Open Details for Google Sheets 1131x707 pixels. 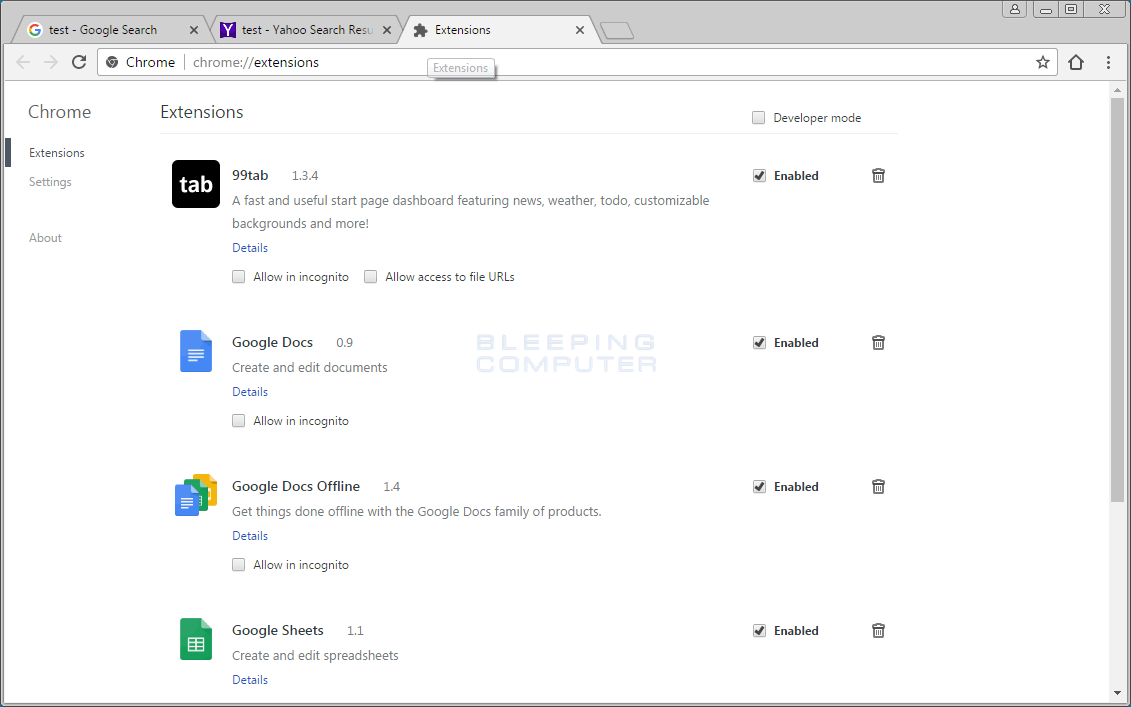249,679
